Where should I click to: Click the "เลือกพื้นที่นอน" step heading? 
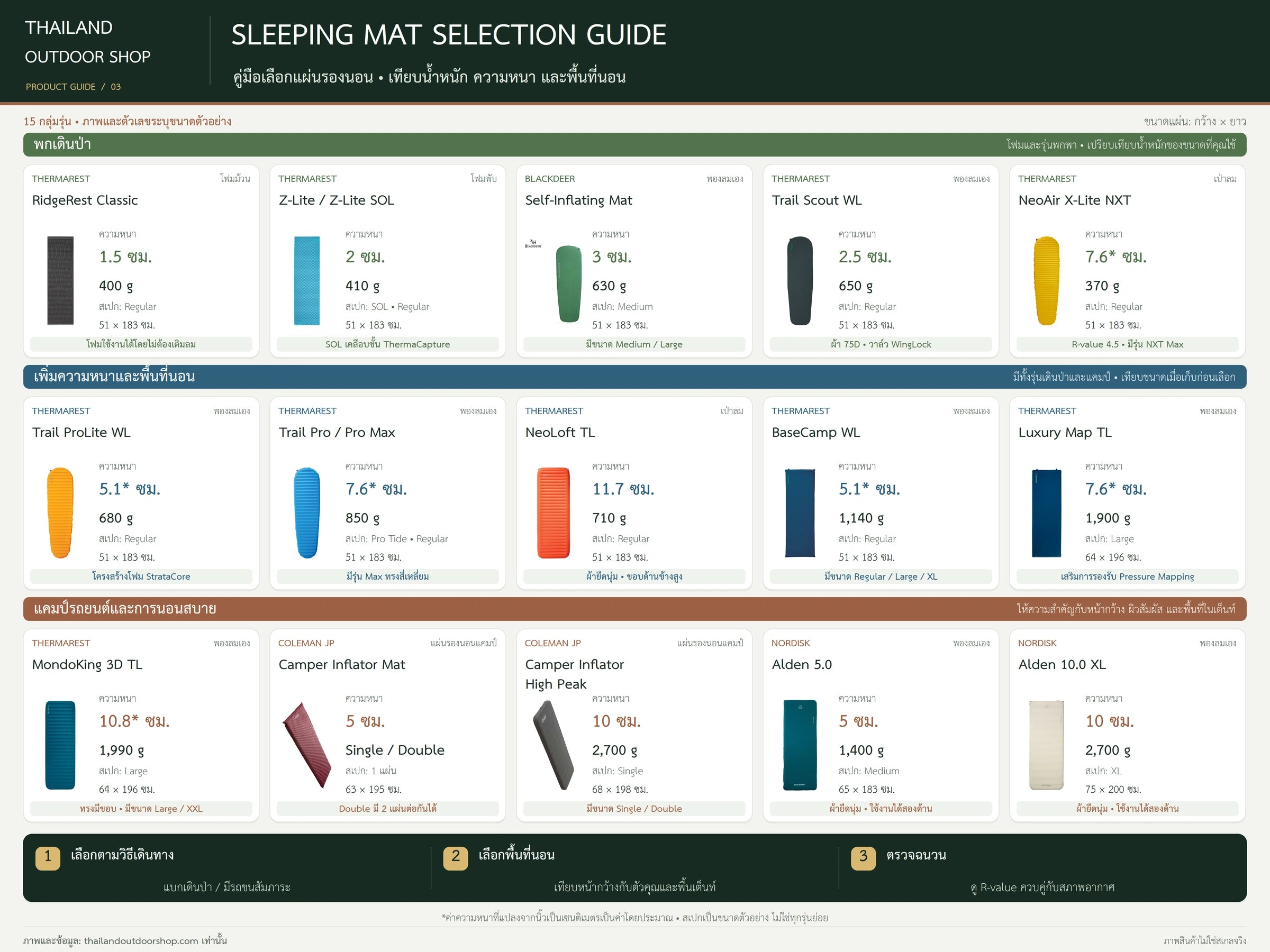[516, 855]
